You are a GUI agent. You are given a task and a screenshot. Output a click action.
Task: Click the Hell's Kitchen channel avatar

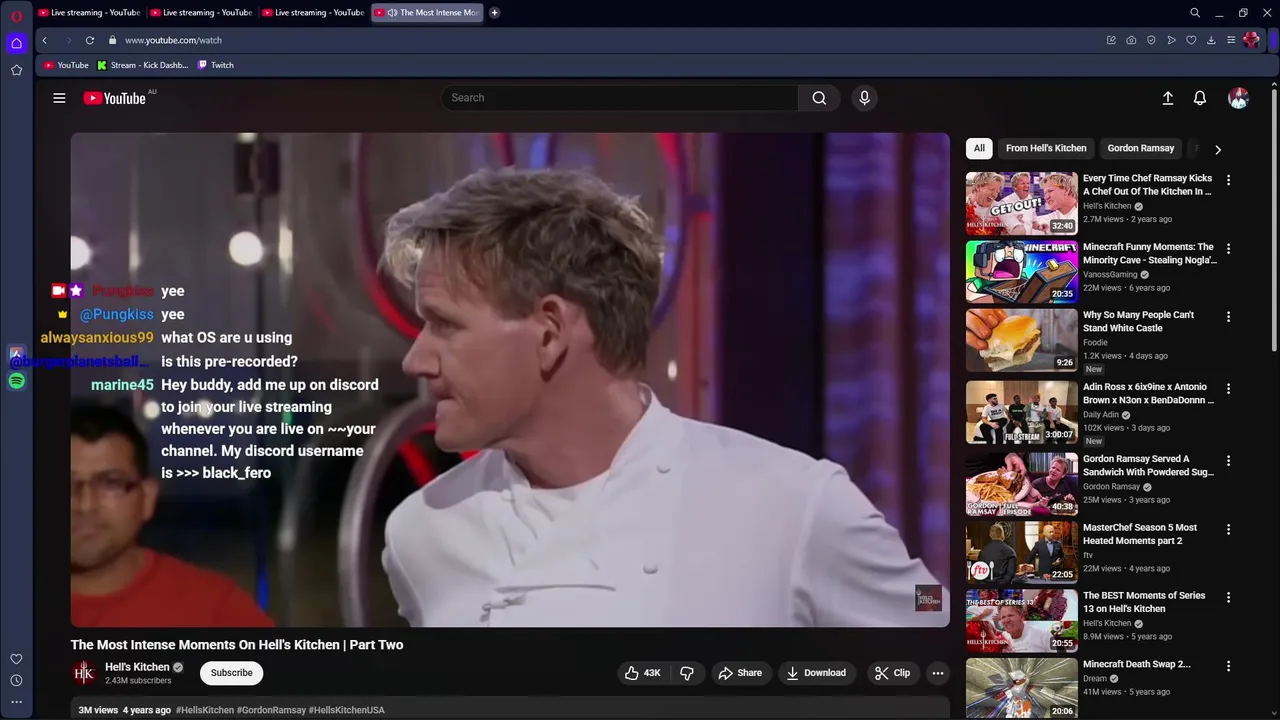coord(84,673)
